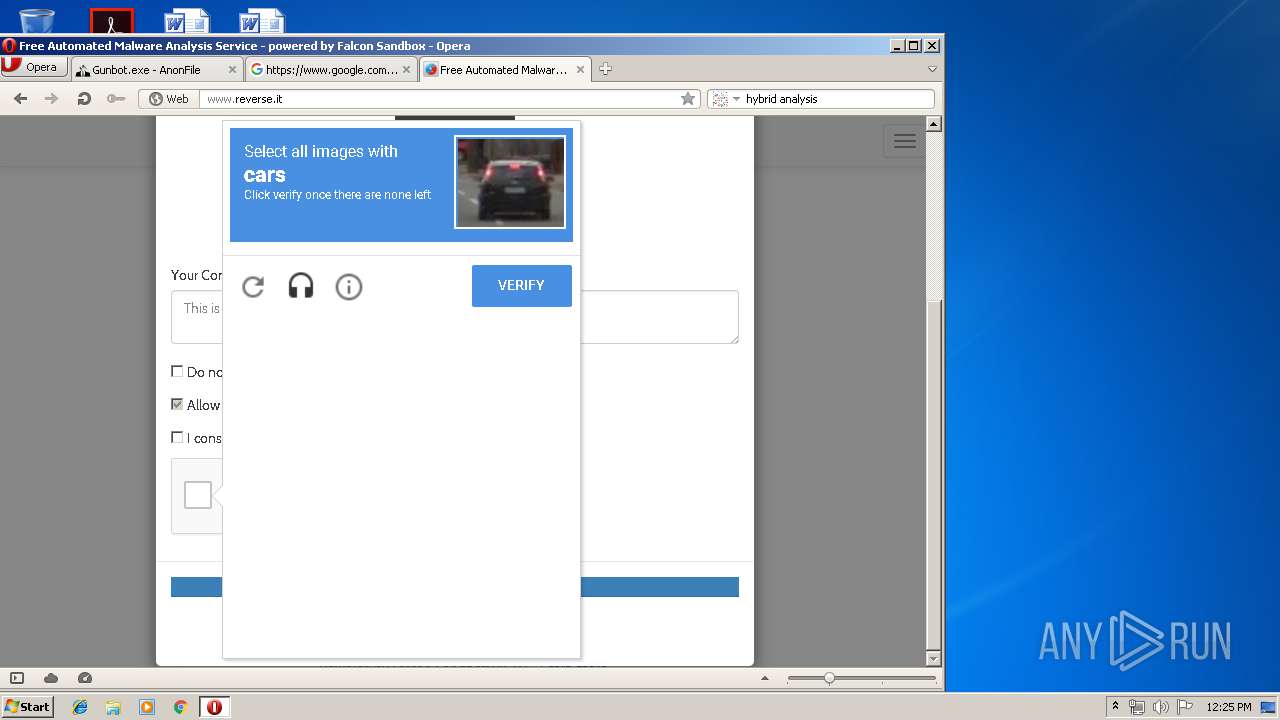The height and width of the screenshot is (720, 1280).
Task: Click Opera taskbar button
Action: pos(214,707)
